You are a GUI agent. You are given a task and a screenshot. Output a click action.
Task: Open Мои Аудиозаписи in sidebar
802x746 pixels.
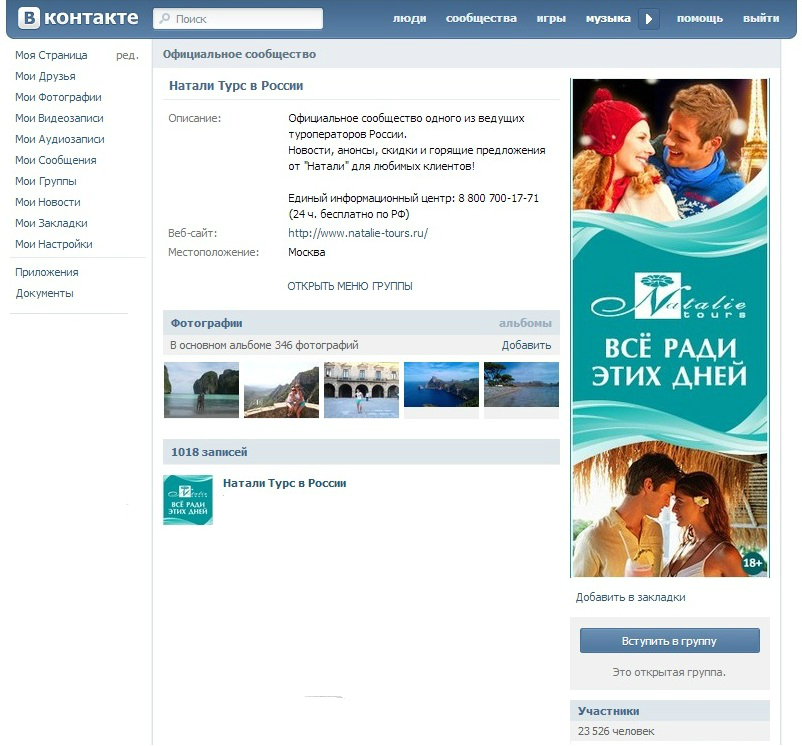click(60, 139)
